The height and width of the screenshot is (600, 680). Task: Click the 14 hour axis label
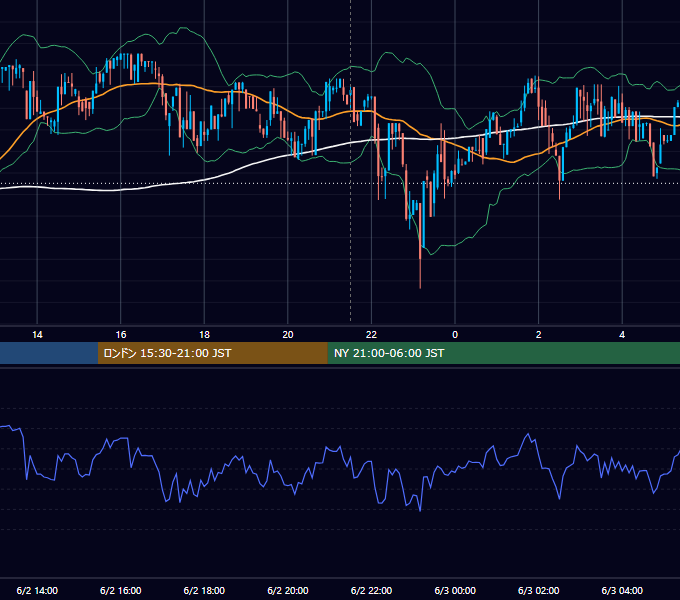click(x=37, y=335)
